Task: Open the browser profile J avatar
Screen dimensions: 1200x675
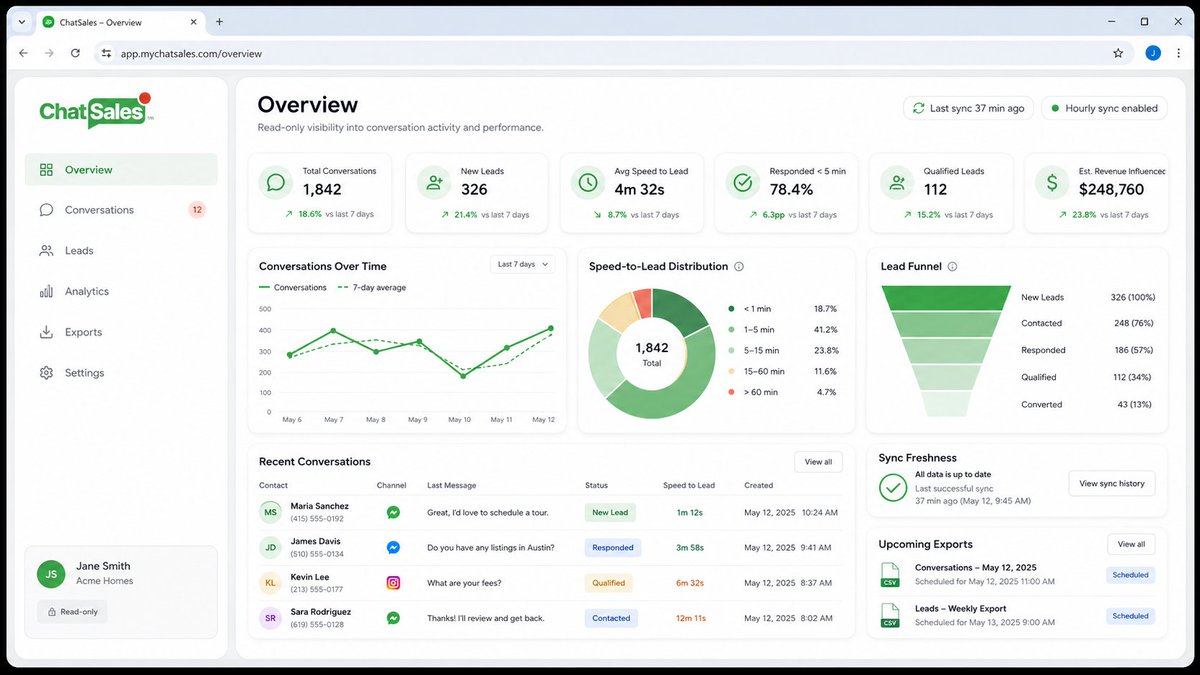Action: tap(1153, 53)
